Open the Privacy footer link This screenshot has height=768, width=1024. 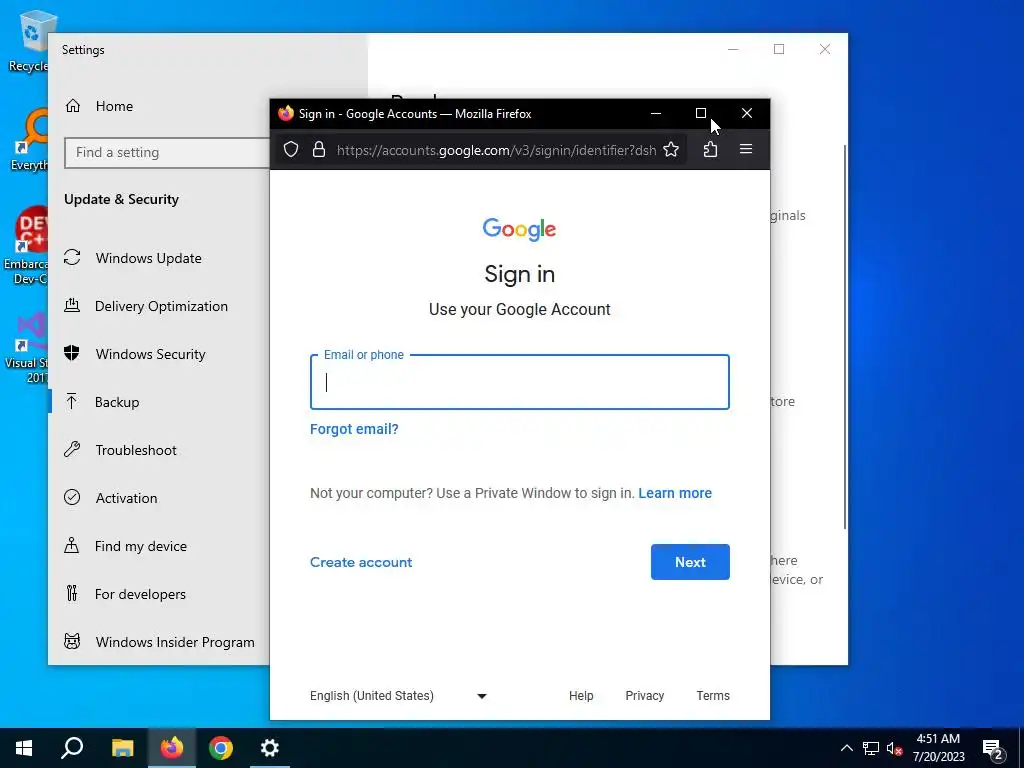(x=645, y=696)
